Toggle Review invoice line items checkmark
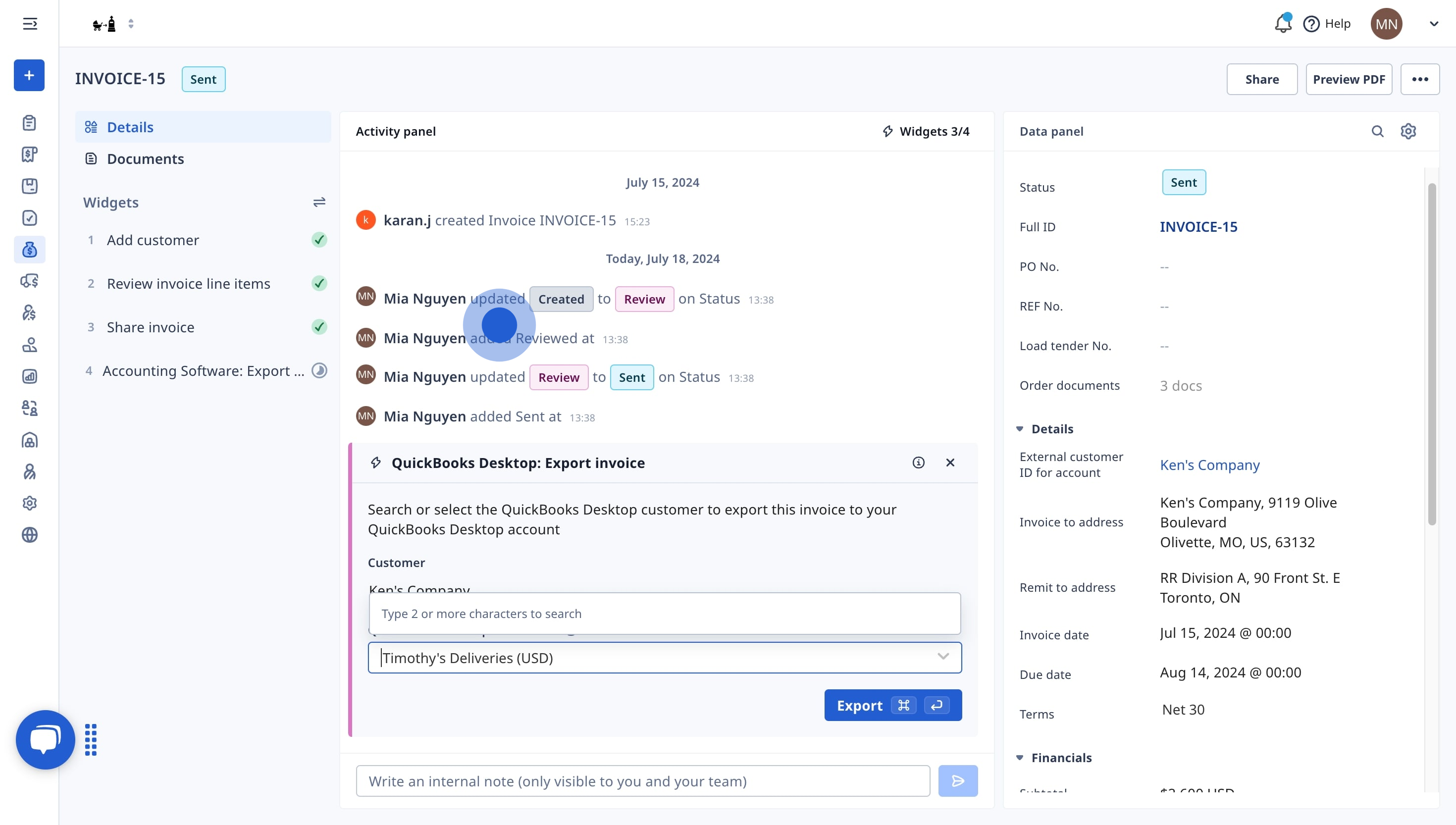 (x=319, y=283)
